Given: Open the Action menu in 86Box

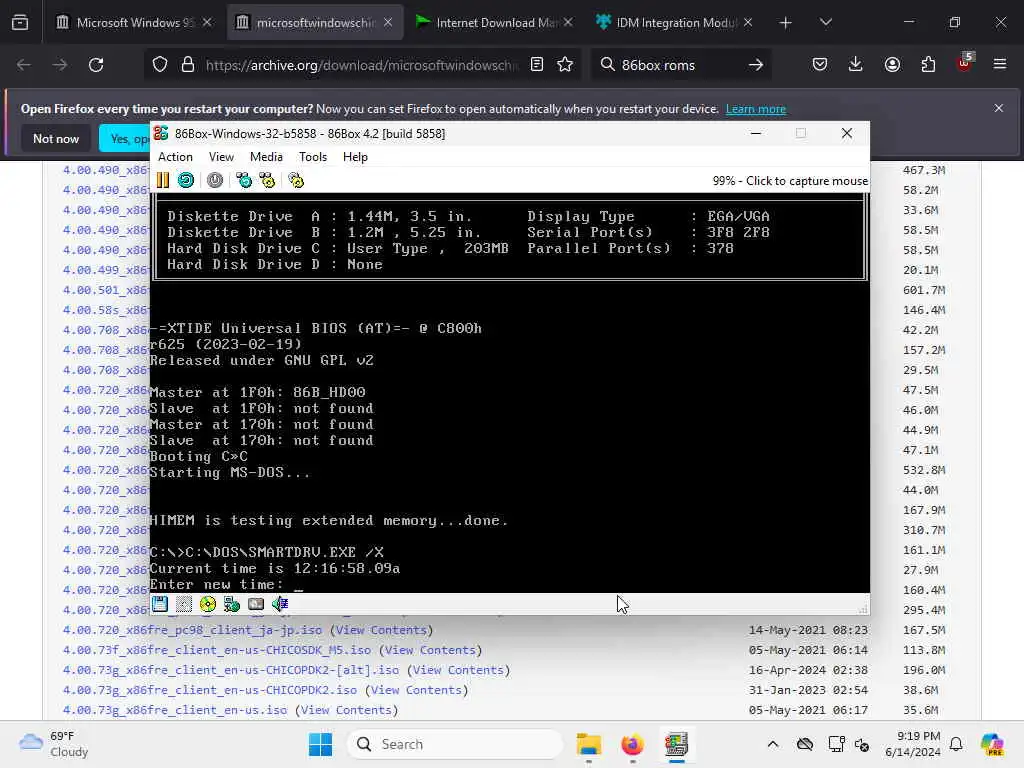Looking at the screenshot, I should [175, 157].
